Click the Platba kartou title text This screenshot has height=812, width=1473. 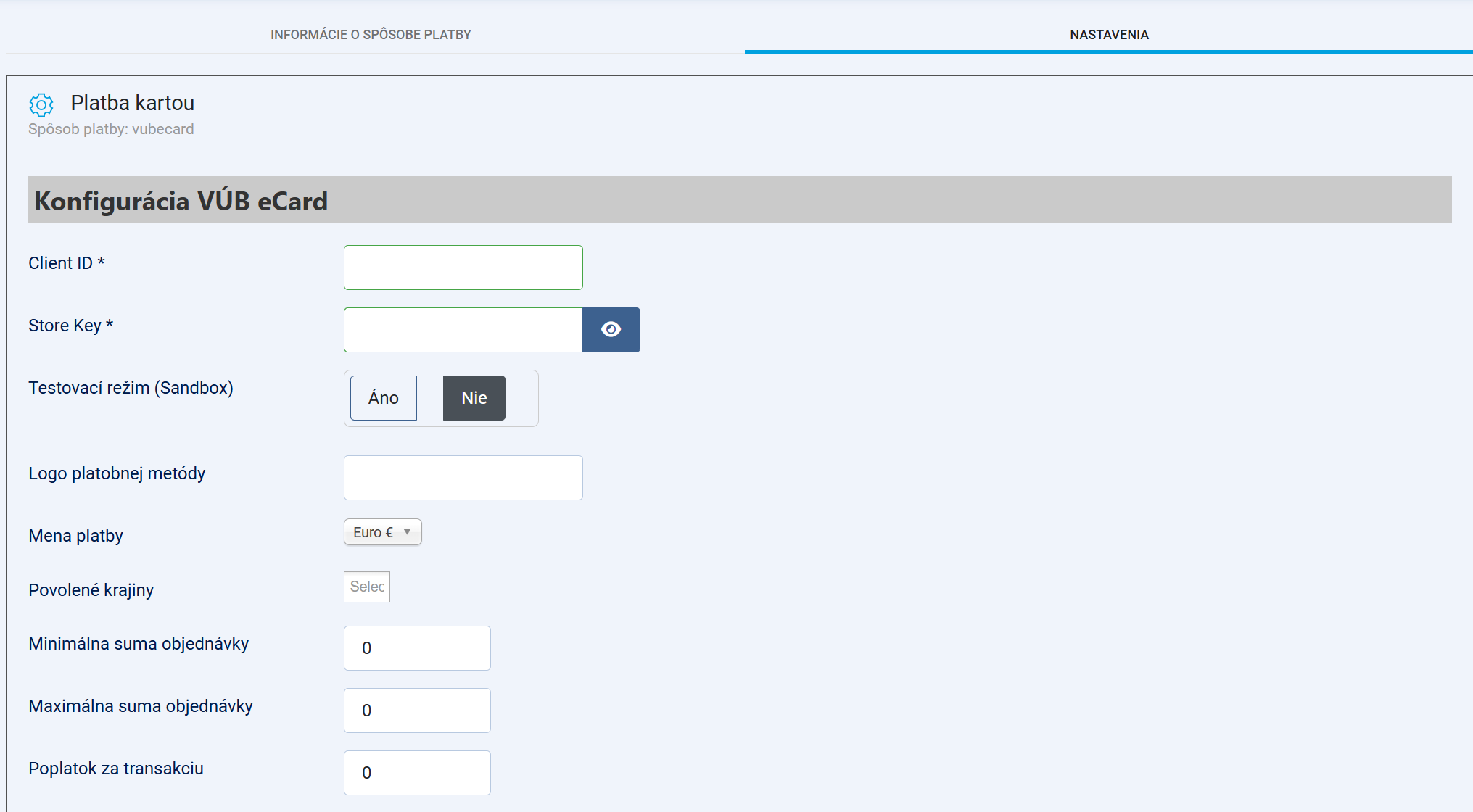point(133,103)
